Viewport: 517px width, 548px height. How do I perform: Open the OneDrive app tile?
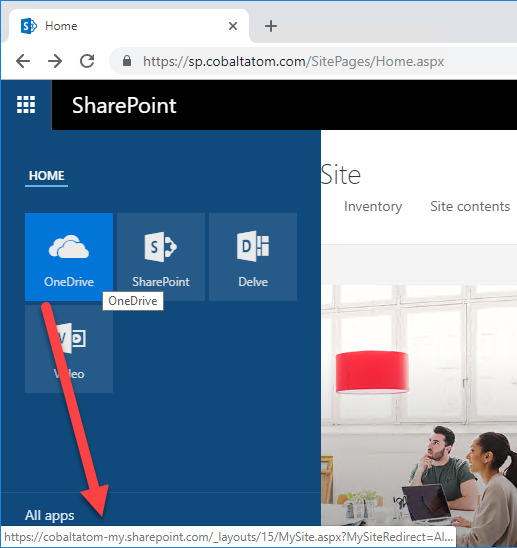[x=69, y=257]
